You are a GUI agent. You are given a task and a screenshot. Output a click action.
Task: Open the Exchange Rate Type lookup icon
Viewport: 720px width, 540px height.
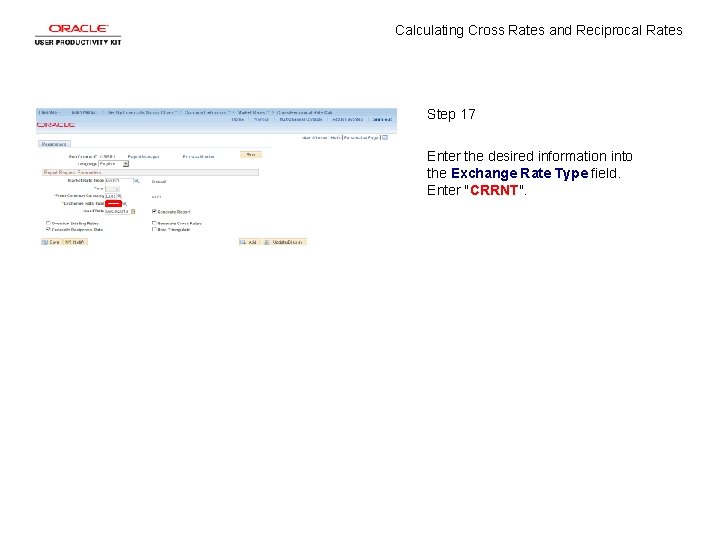tap(125, 203)
